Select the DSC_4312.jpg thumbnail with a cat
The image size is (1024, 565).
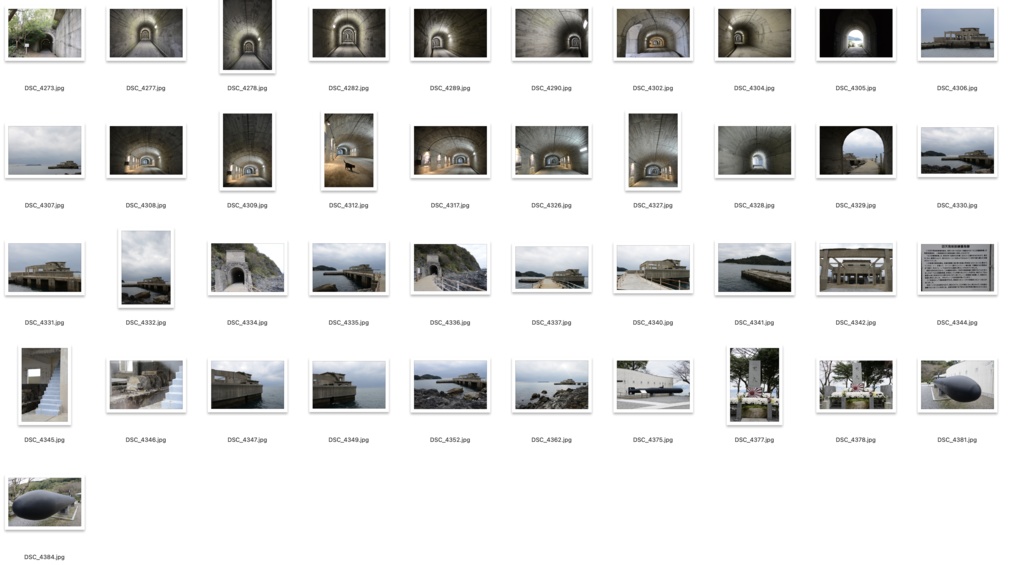click(349, 150)
